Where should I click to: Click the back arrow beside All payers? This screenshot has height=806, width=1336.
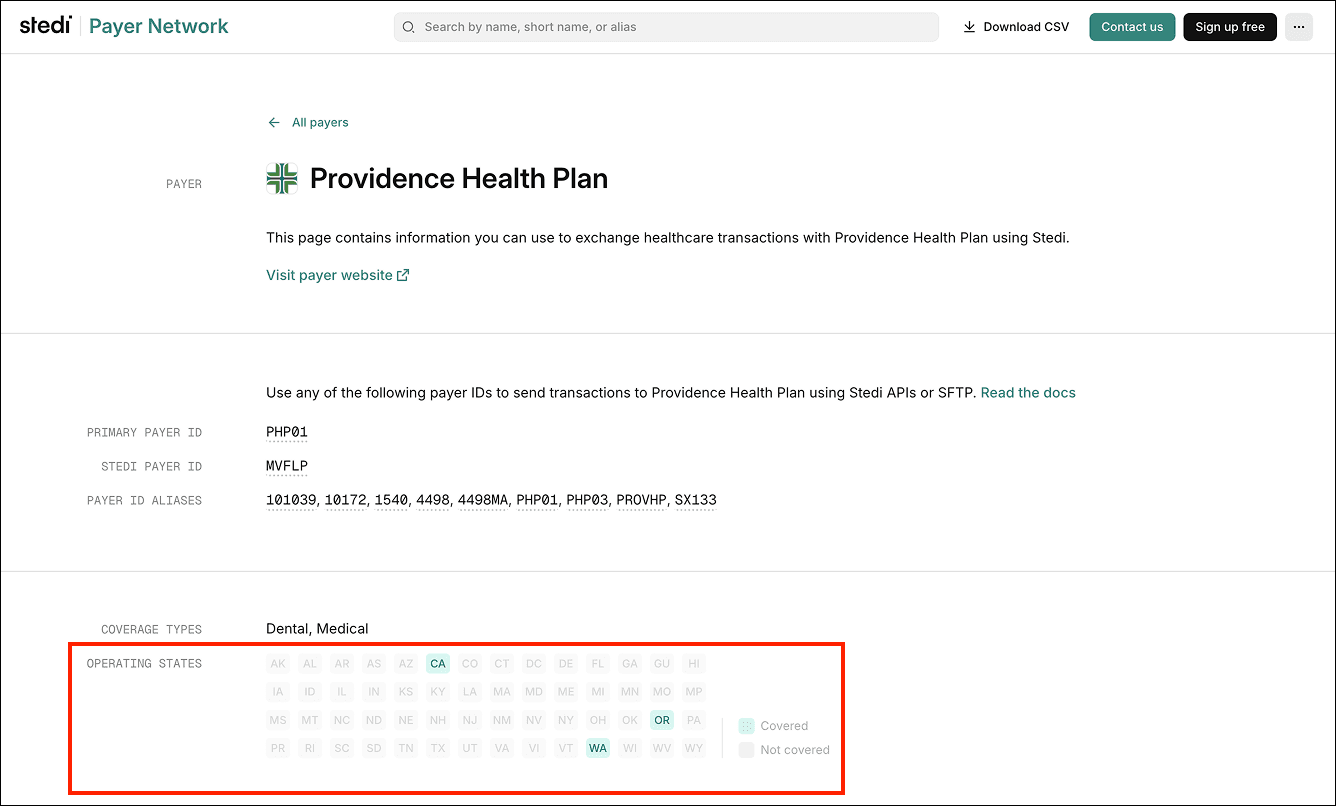click(x=273, y=122)
